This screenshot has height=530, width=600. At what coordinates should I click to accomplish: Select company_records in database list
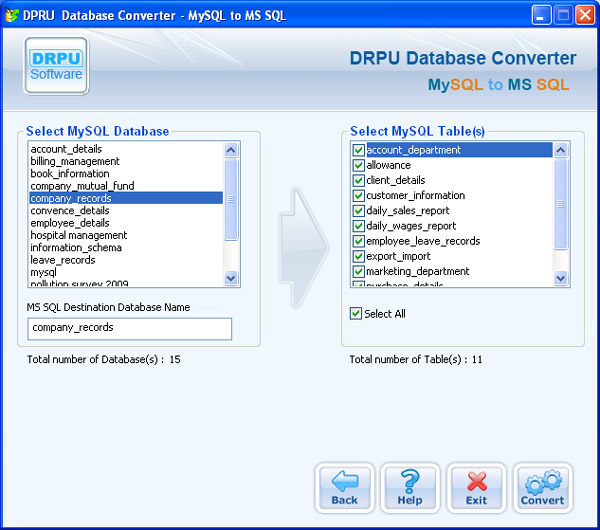point(126,198)
